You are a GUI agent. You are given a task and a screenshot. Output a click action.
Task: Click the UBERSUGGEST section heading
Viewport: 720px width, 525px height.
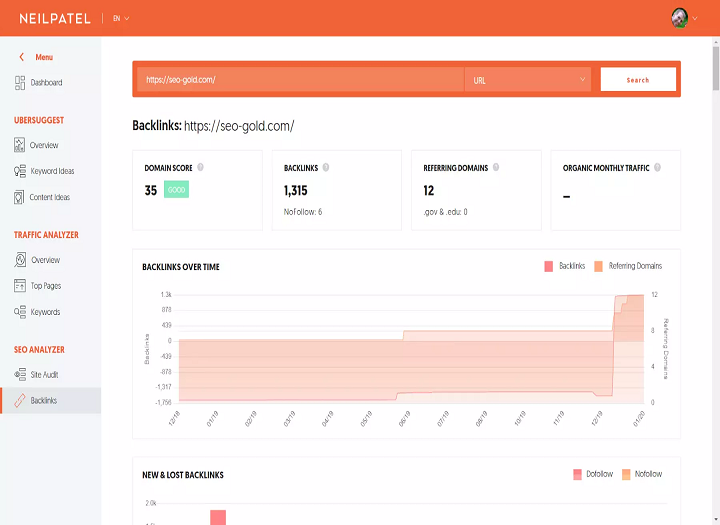pos(39,120)
